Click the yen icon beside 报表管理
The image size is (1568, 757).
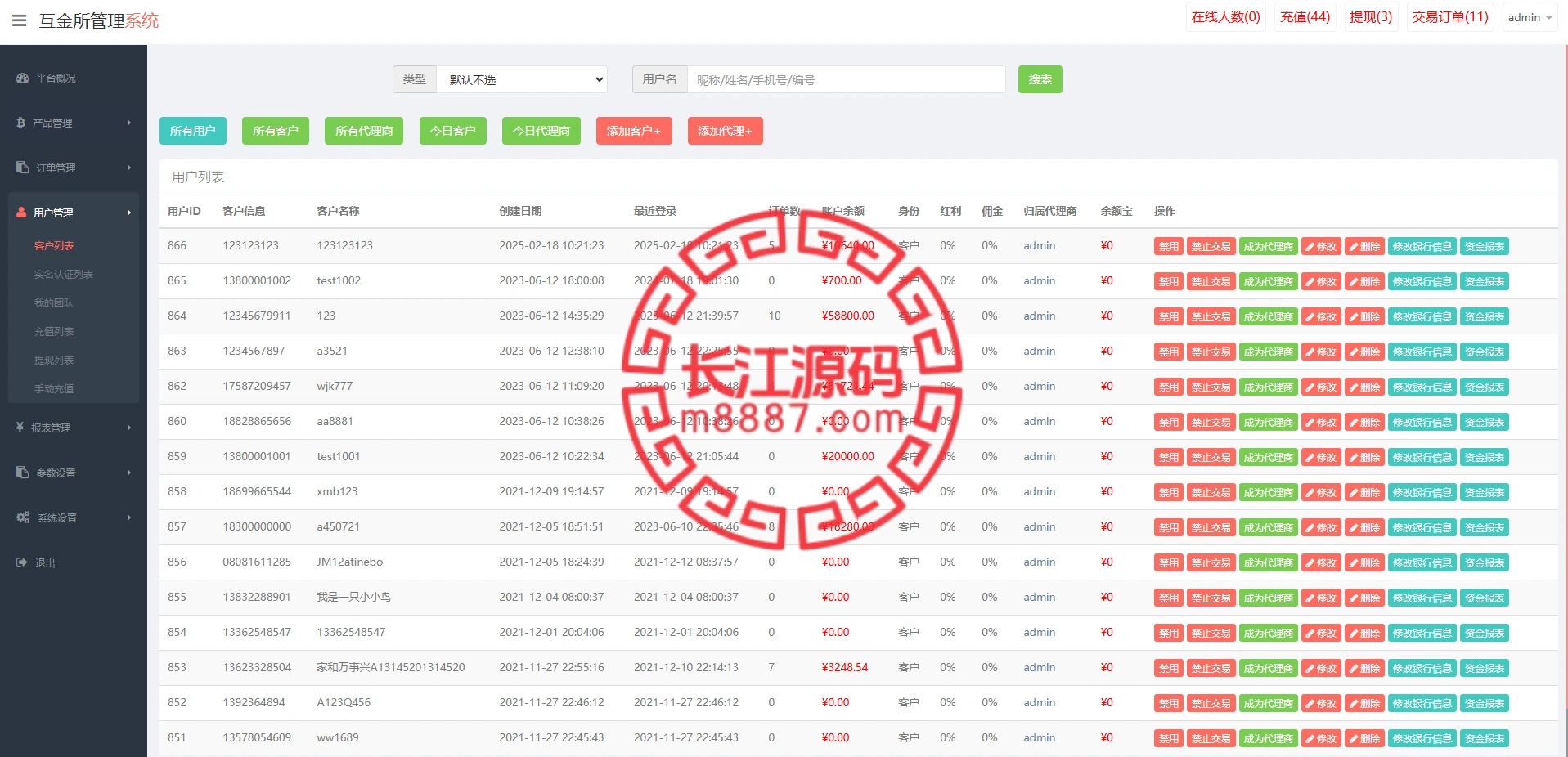pos(20,428)
